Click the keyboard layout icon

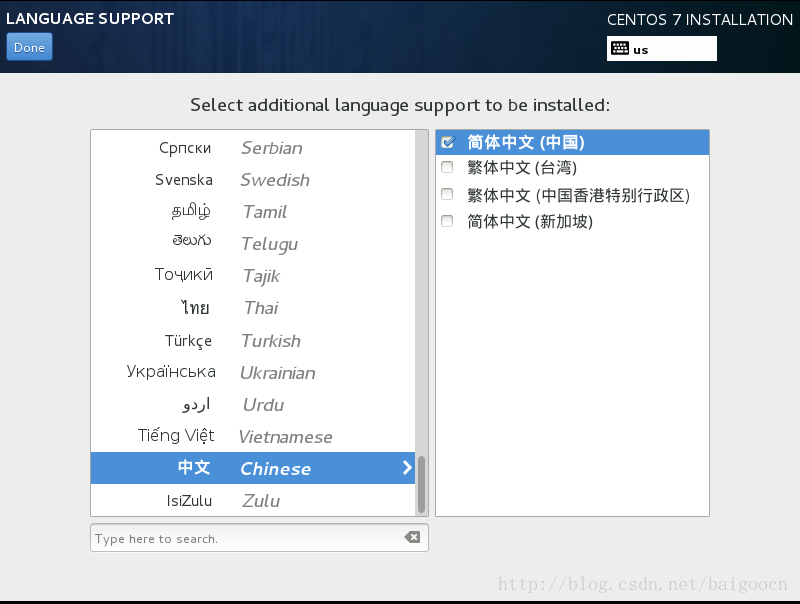click(619, 49)
